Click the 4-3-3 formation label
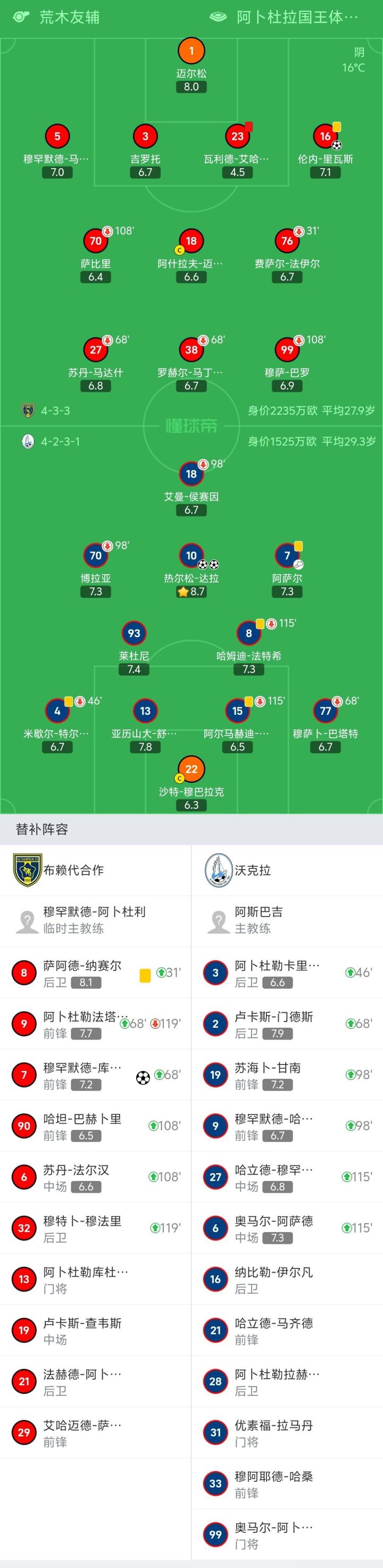Image resolution: width=383 pixels, height=1568 pixels. coord(55,411)
